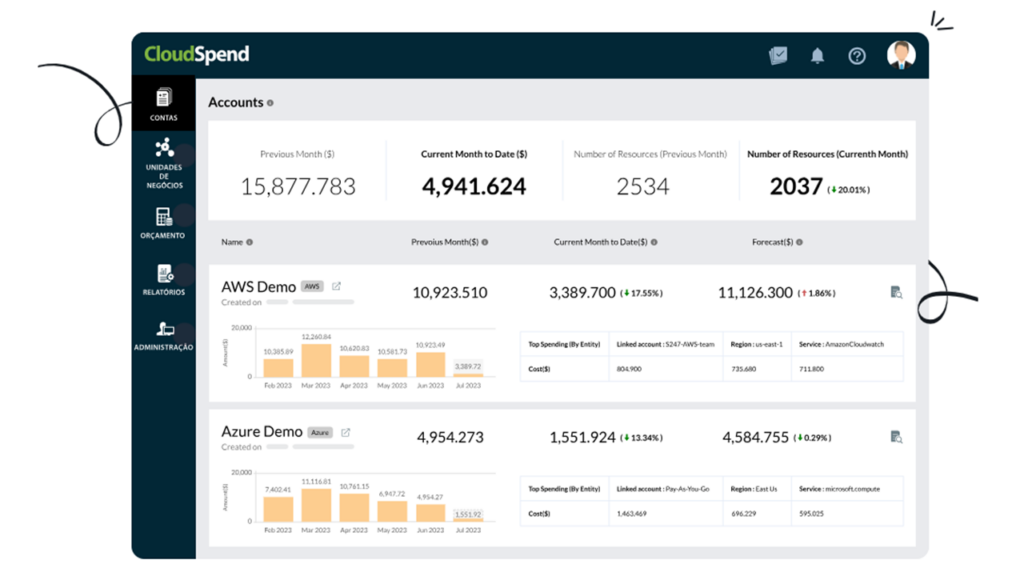Click the AWS tag badge
The height and width of the screenshot is (576, 1024).
pos(312,286)
